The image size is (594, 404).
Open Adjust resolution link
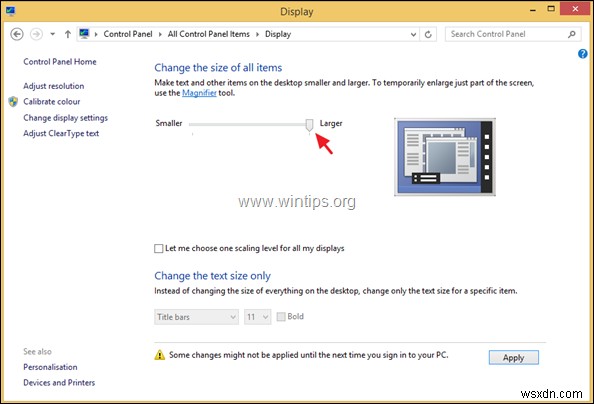54,86
